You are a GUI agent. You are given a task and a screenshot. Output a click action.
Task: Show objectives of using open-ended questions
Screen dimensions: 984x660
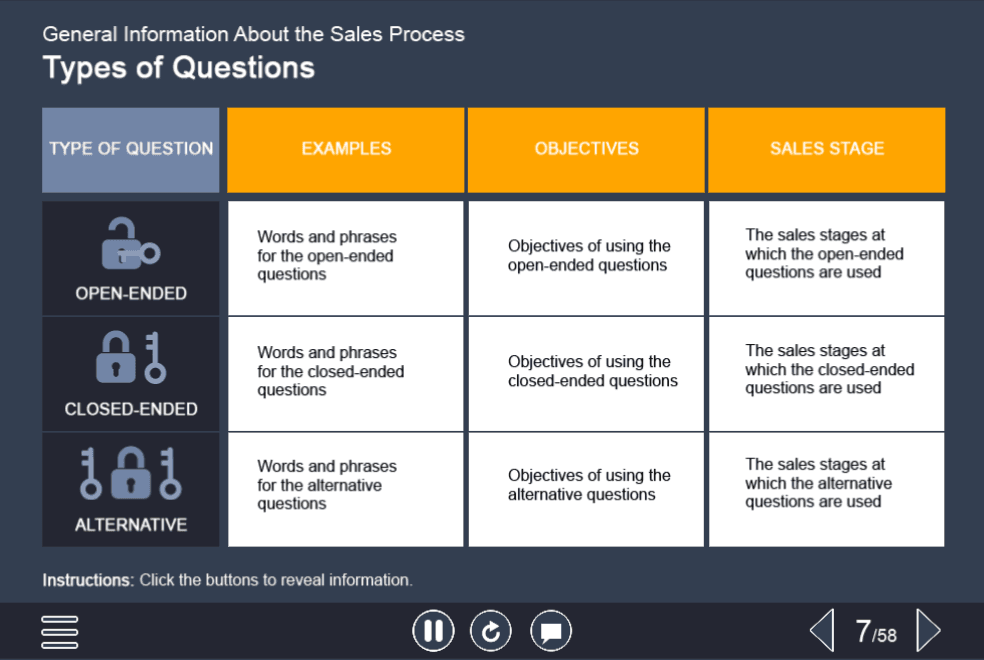click(587, 257)
